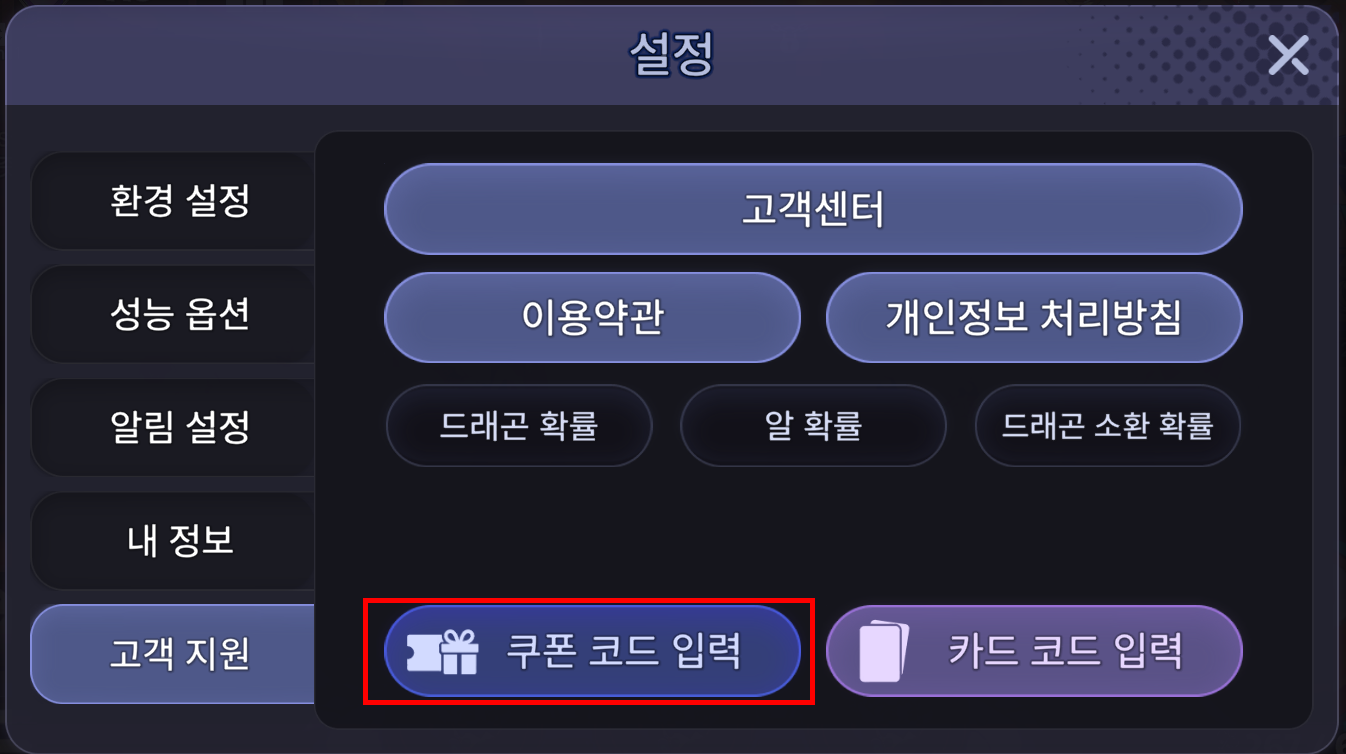
Task: Open the 개인정보 처리방침 button
Action: (x=1033, y=318)
